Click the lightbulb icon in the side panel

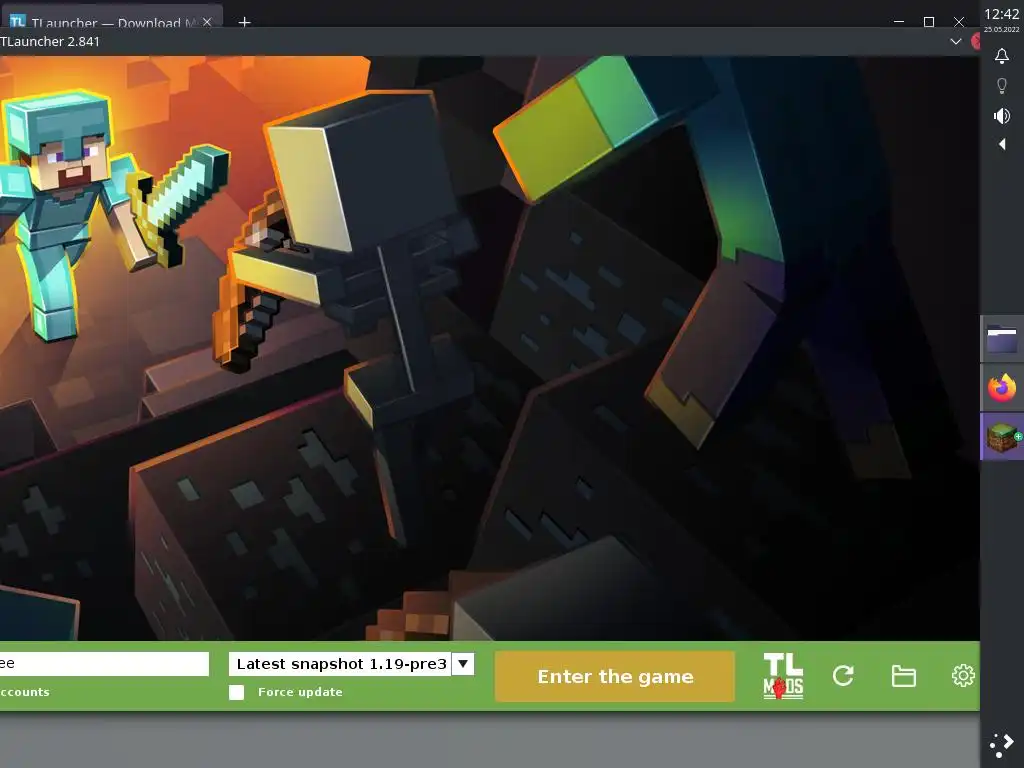pyautogui.click(x=1002, y=86)
